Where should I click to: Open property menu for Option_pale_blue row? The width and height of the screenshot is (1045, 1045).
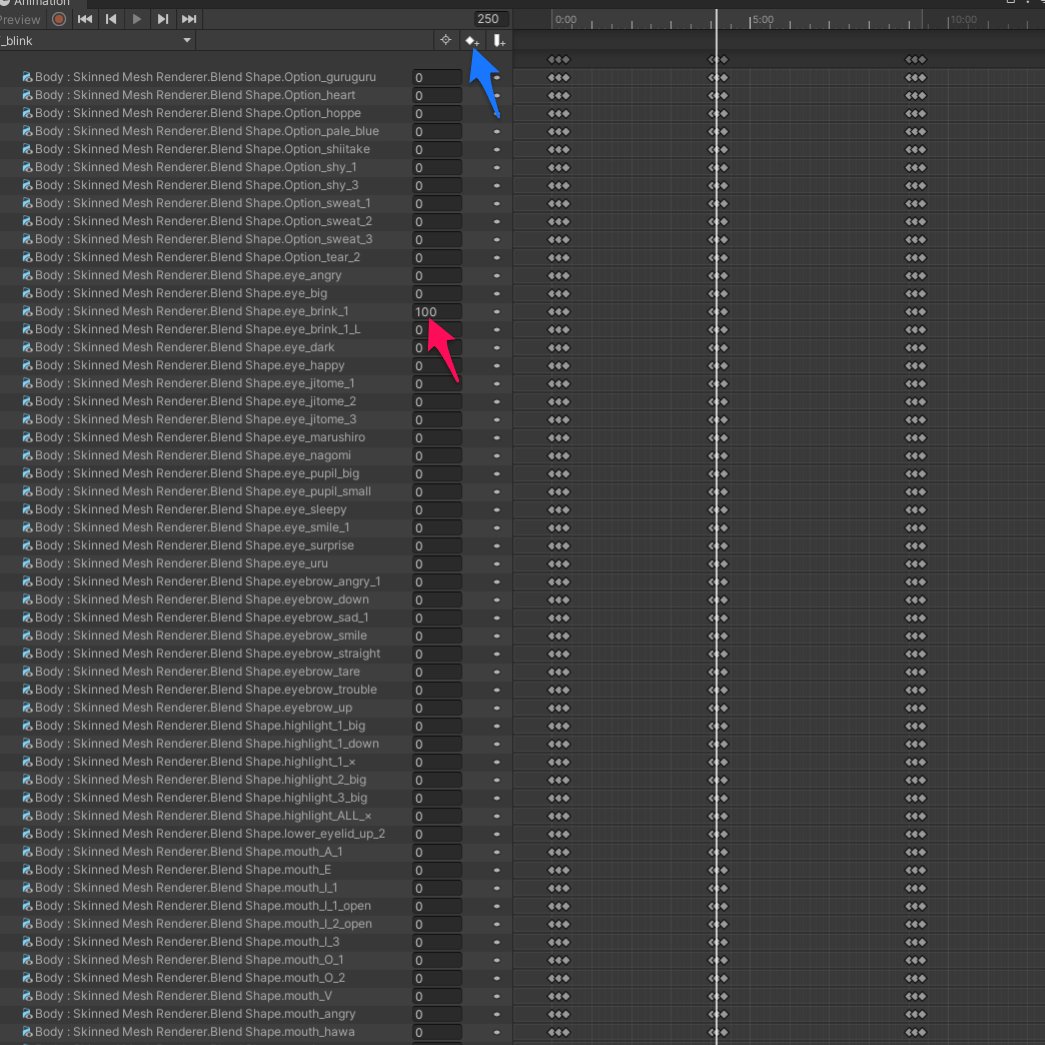point(497,132)
